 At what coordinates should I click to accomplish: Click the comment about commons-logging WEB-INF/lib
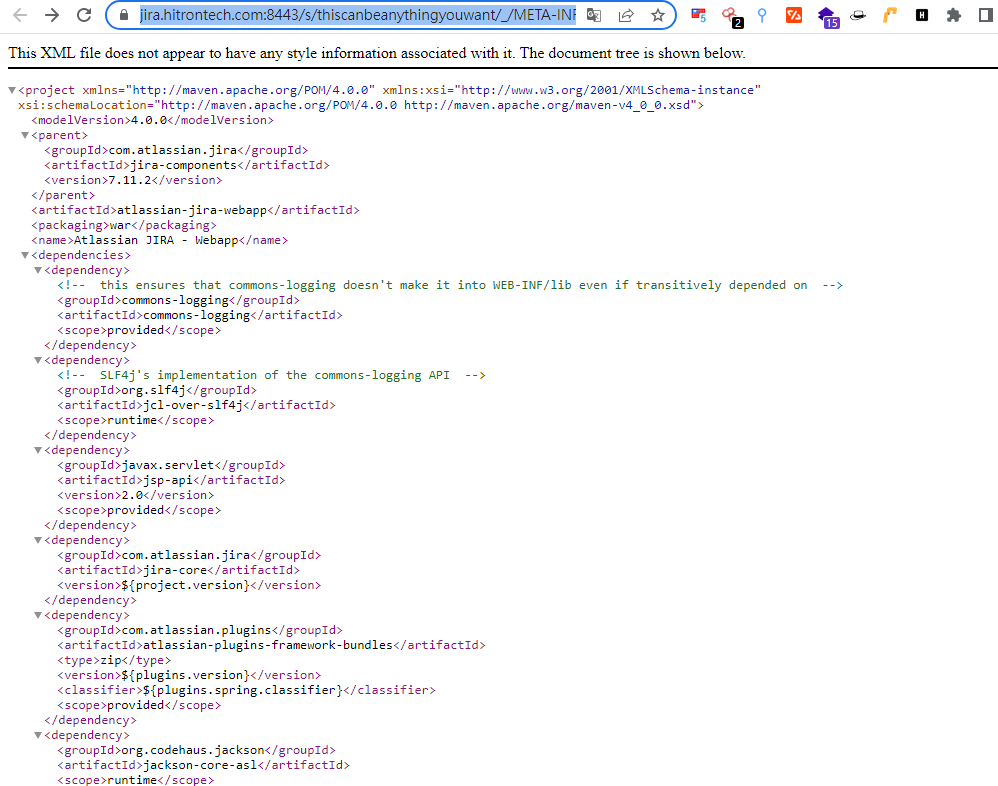coord(450,285)
